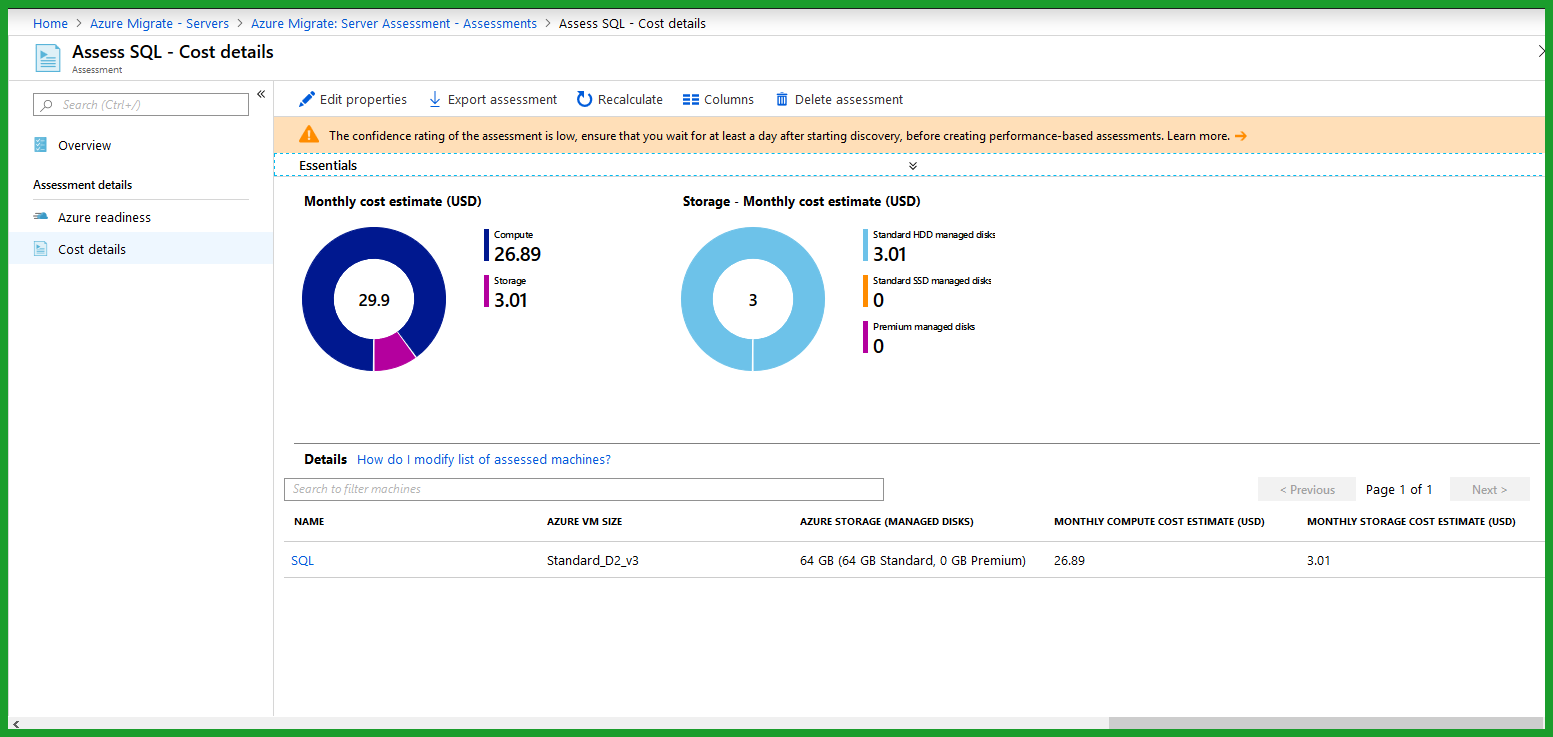
Task: Click the Recalculate refresh icon
Action: 584,99
